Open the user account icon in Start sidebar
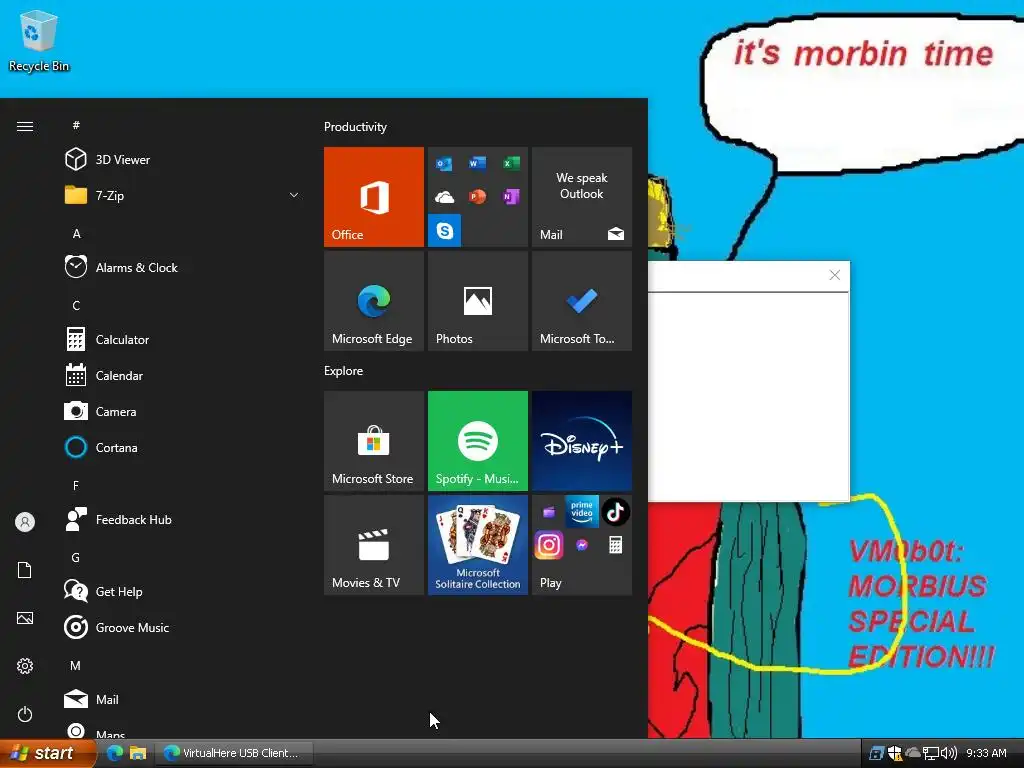The width and height of the screenshot is (1024, 768). point(25,522)
